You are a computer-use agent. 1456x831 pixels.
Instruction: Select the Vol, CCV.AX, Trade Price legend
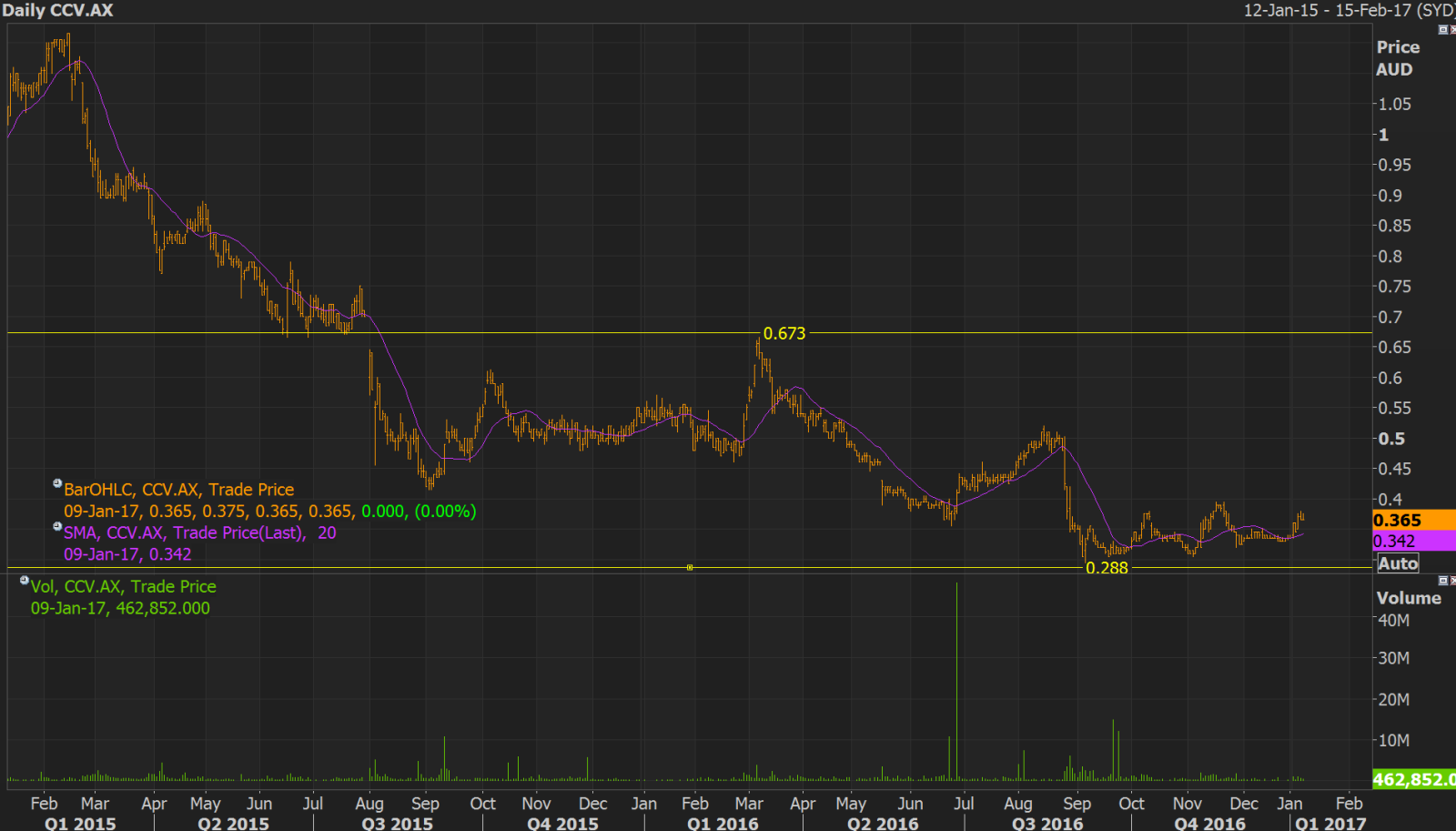(x=124, y=587)
